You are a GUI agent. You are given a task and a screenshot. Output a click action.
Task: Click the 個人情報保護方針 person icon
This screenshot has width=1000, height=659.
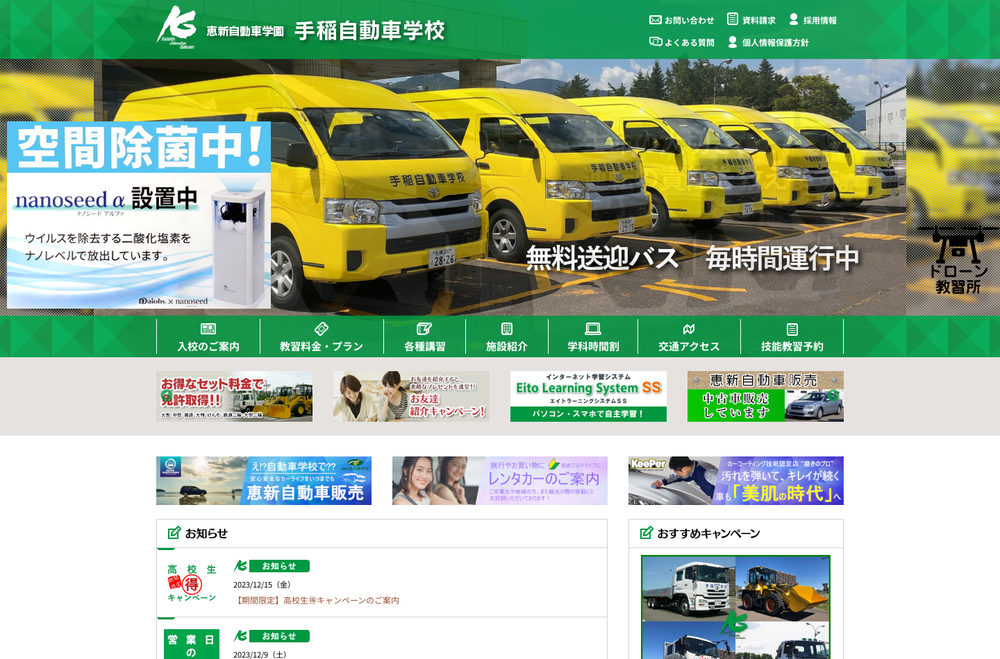[733, 42]
